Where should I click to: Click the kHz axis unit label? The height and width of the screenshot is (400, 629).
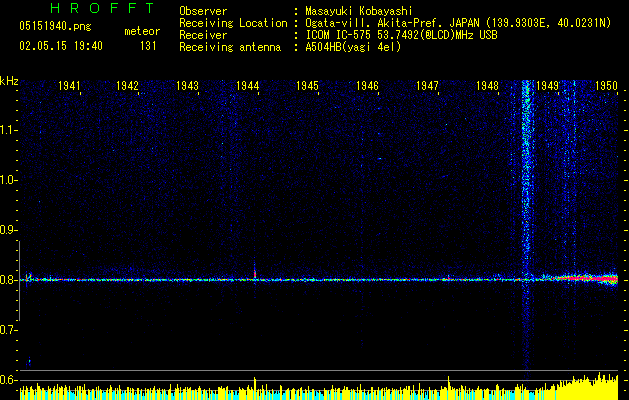[x=9, y=81]
